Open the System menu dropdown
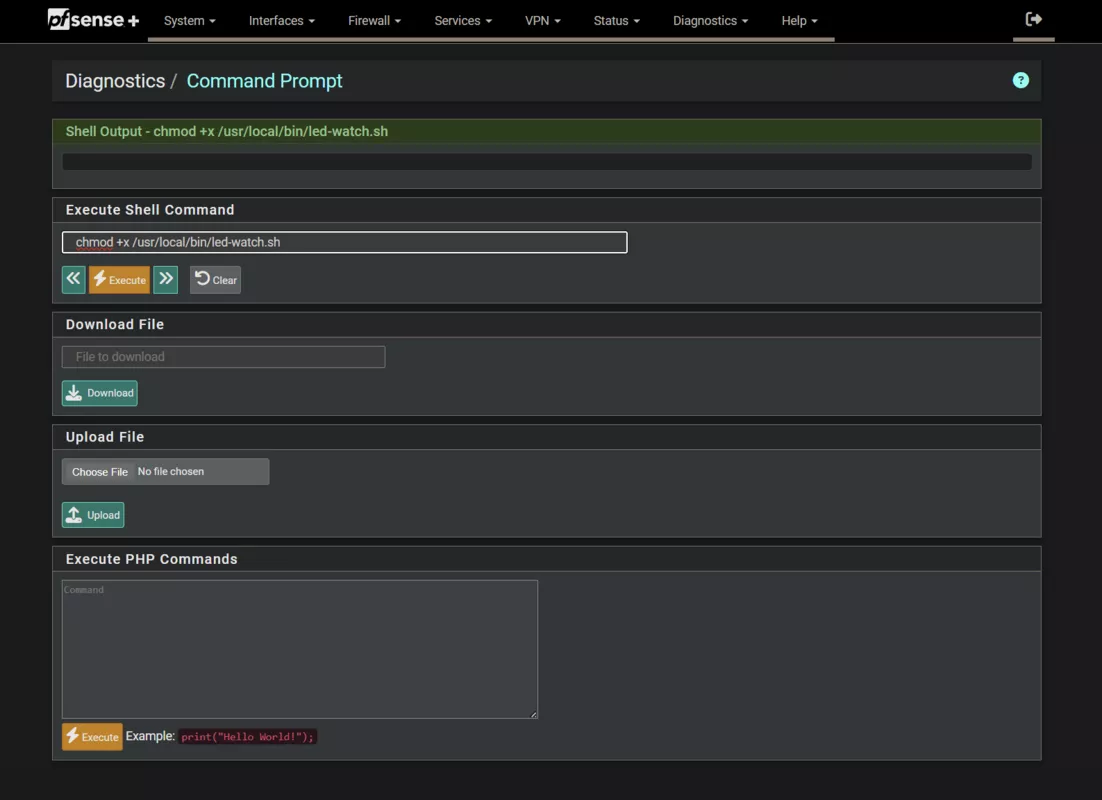The height and width of the screenshot is (800, 1102). pyautogui.click(x=189, y=20)
